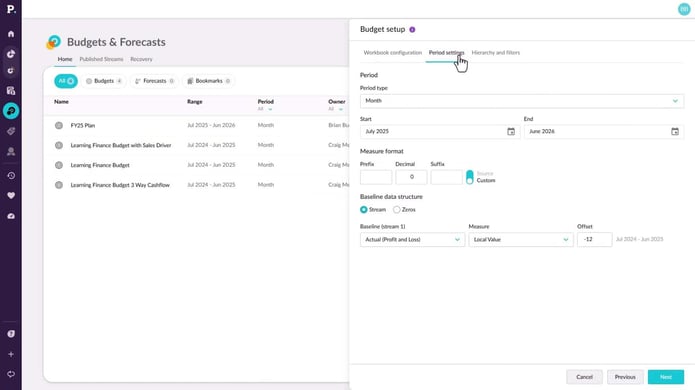Toggle Source/Custom measure format switch
The height and width of the screenshot is (390, 695).
click(469, 177)
